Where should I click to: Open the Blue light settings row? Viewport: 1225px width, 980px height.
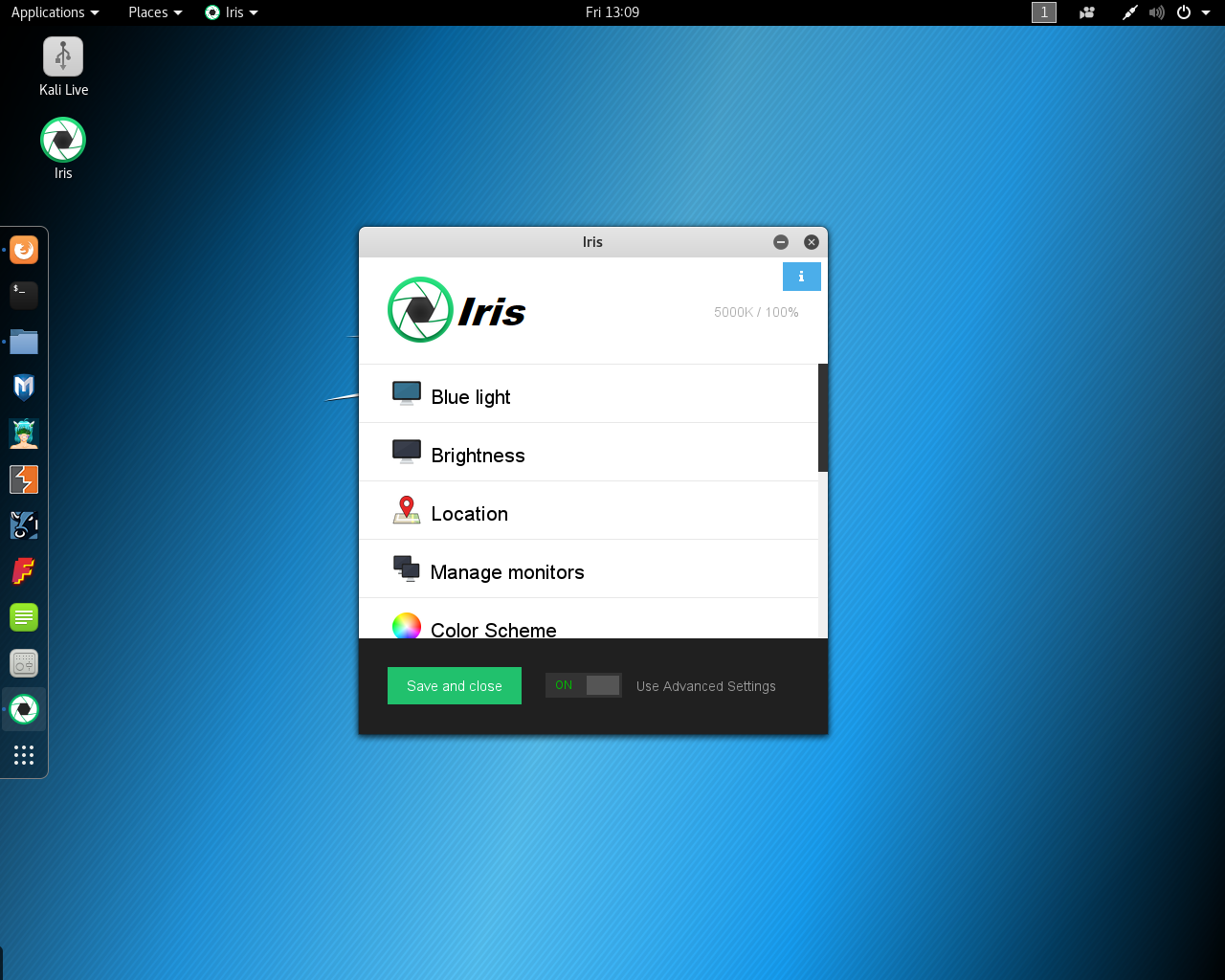coord(589,394)
